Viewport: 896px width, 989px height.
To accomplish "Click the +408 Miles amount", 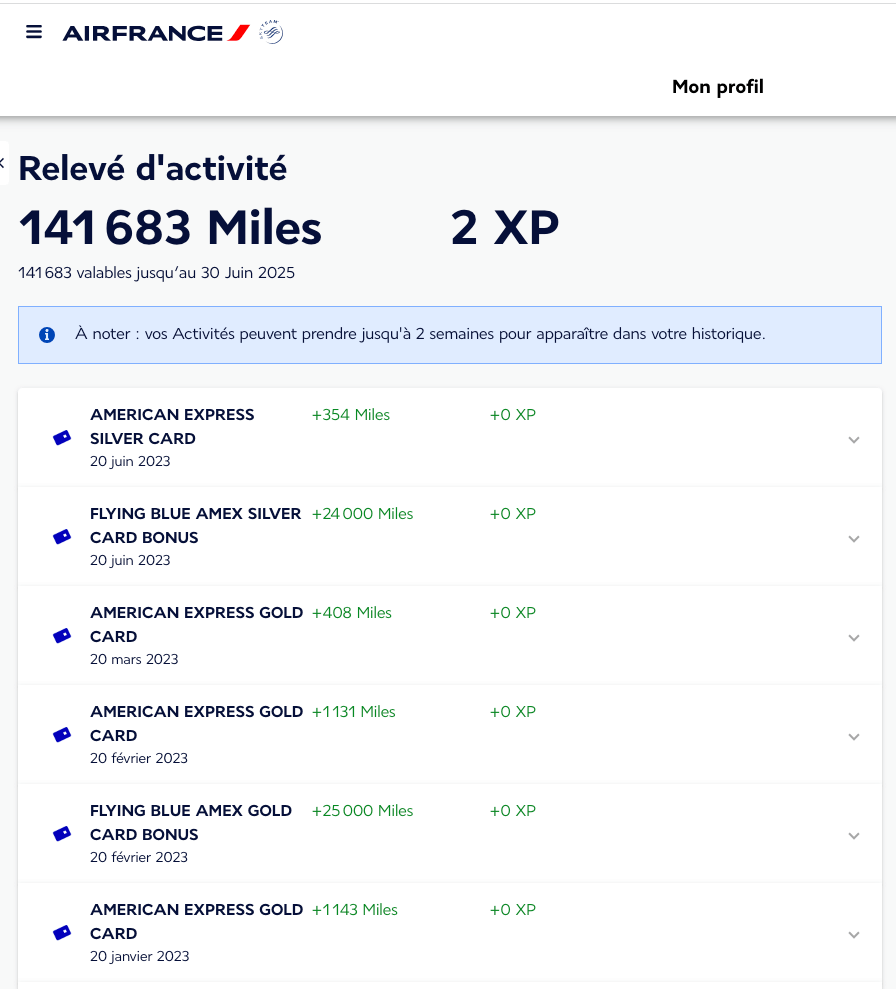I will click(352, 613).
